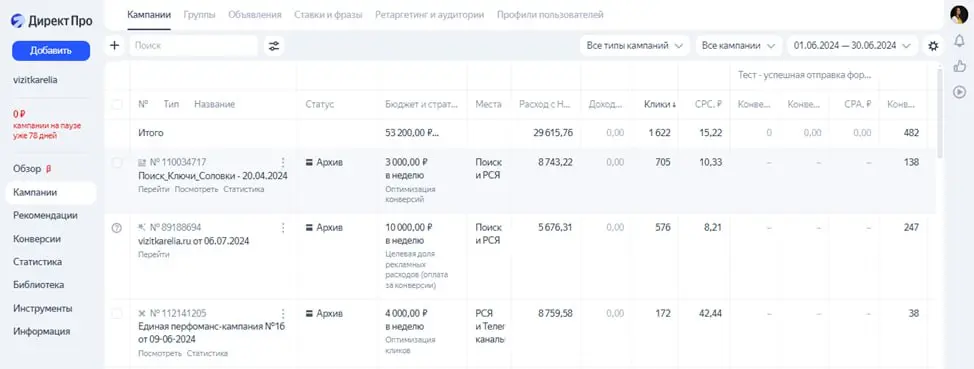Viewport: 974px width, 369px height.
Task: Click the type icon of campaign 110034717
Action: click(142, 163)
